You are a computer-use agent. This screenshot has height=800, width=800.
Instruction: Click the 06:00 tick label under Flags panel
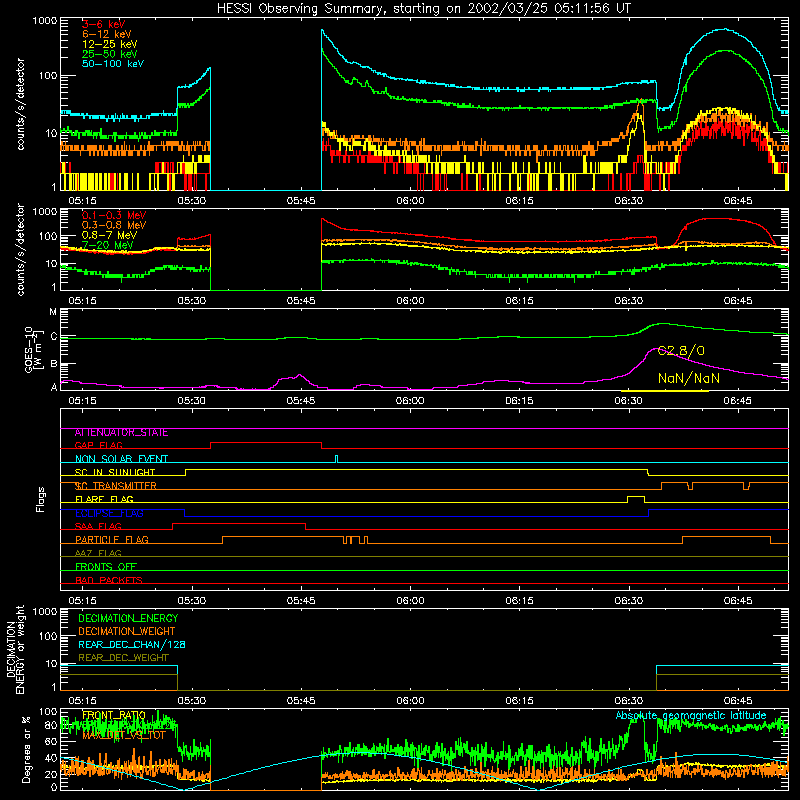click(x=410, y=600)
